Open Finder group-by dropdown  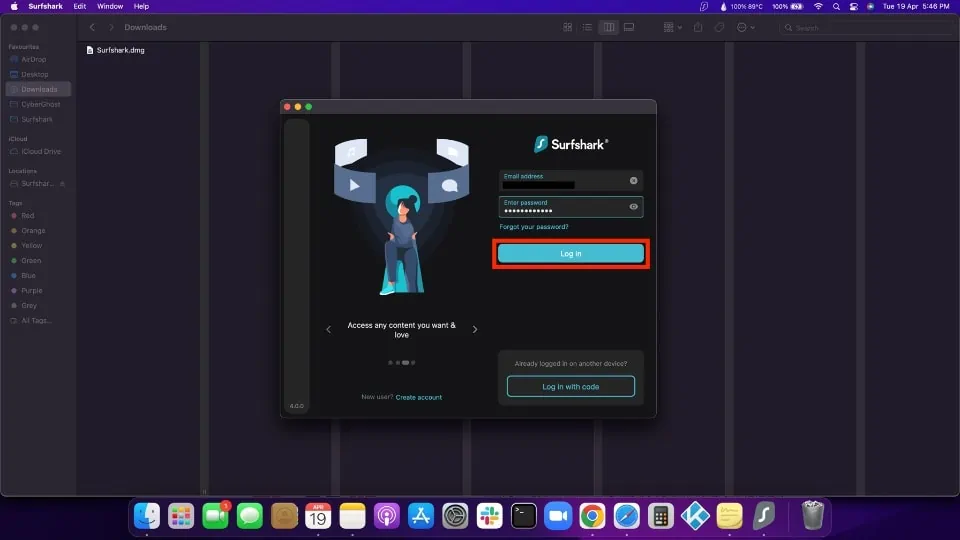[x=672, y=28]
